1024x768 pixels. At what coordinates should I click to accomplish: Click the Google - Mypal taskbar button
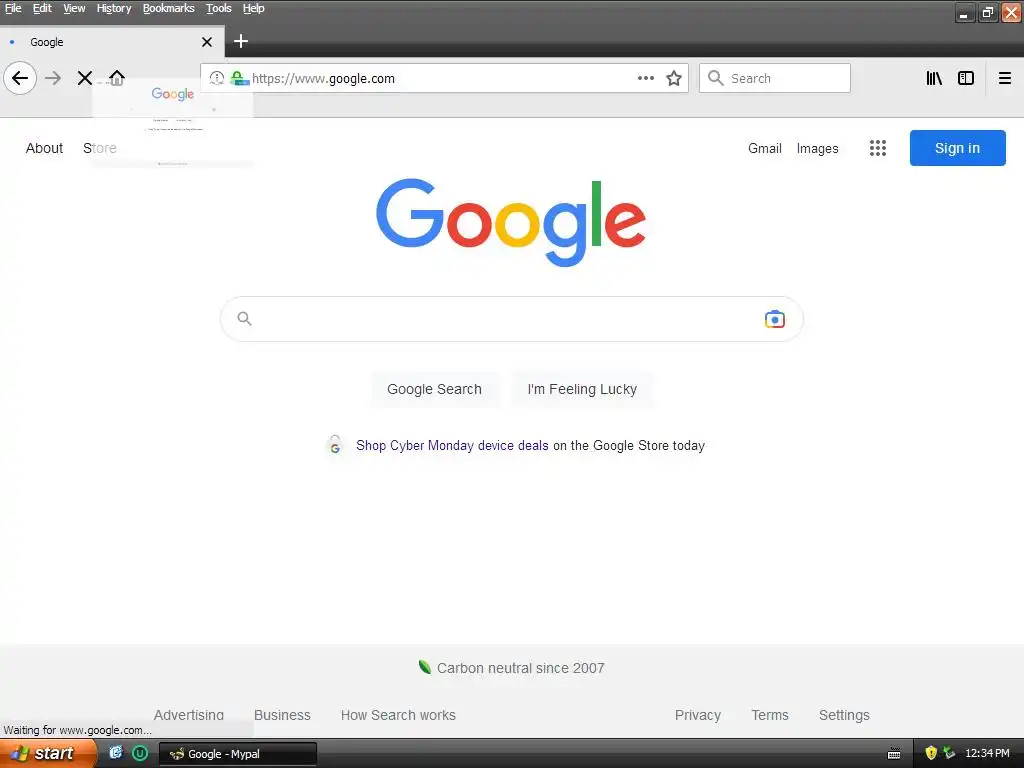click(x=238, y=754)
